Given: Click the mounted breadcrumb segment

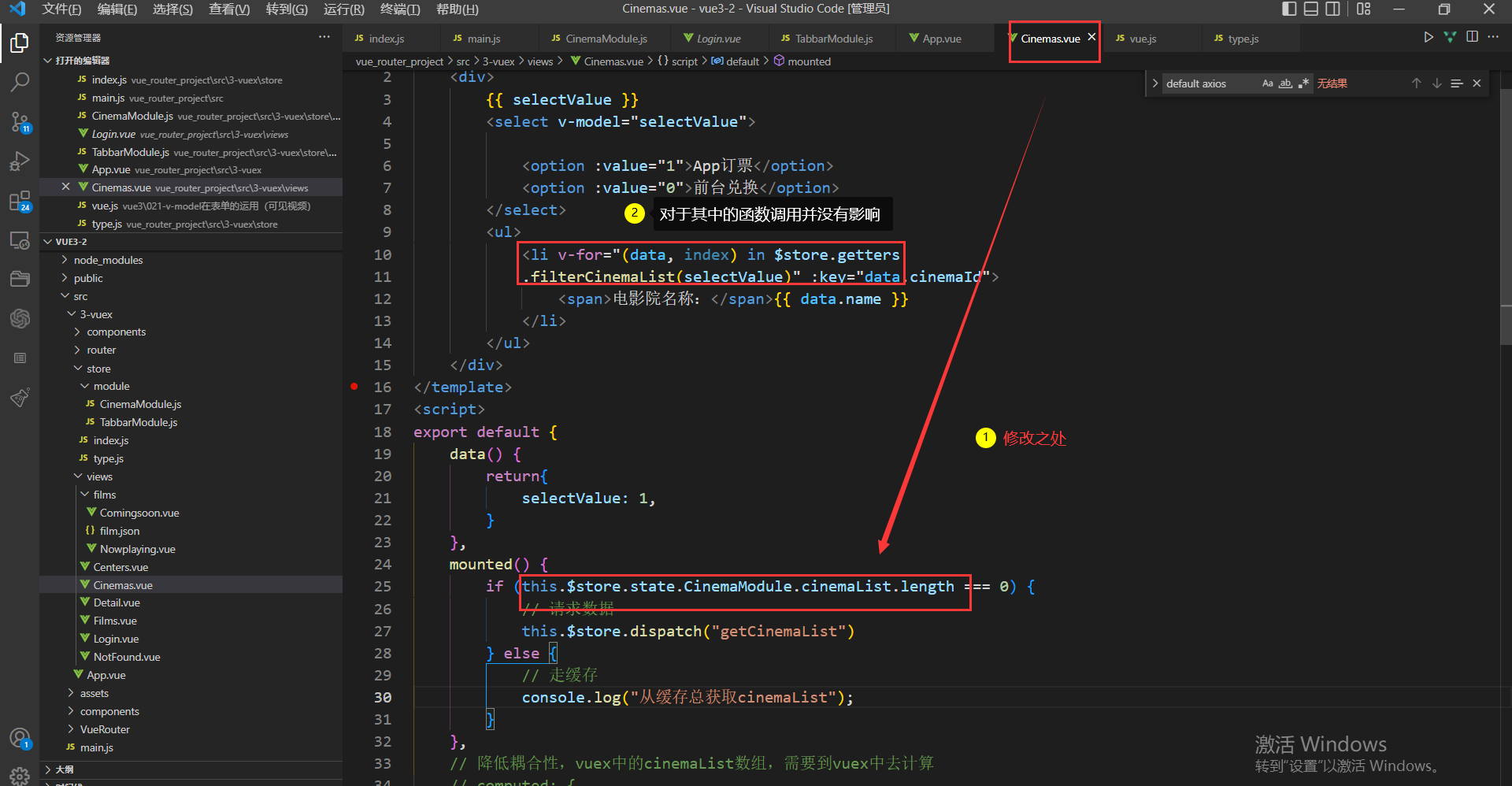Looking at the screenshot, I should point(809,61).
